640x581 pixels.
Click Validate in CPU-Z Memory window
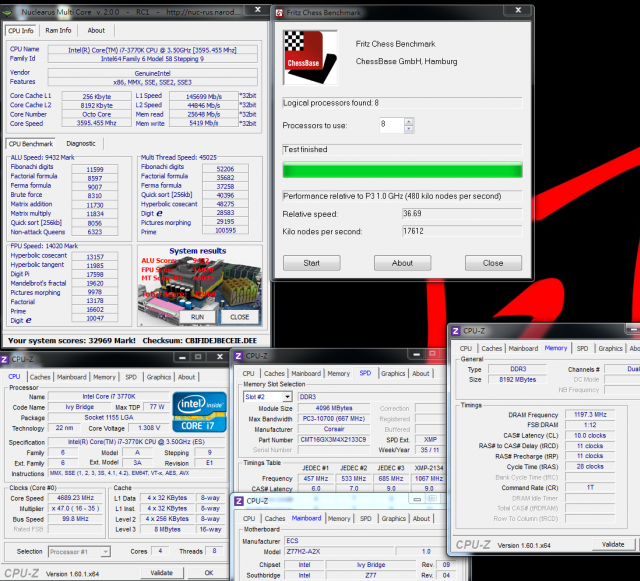click(613, 544)
